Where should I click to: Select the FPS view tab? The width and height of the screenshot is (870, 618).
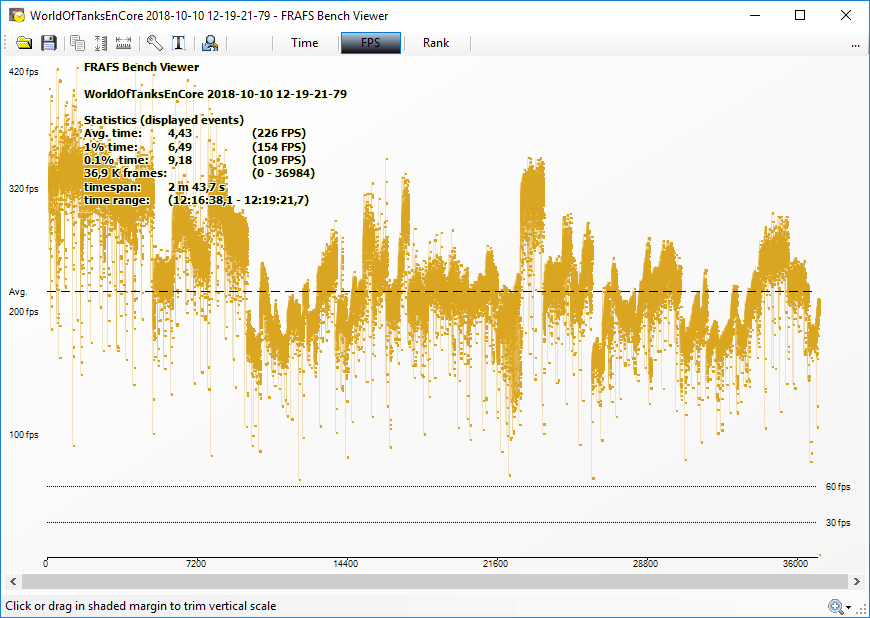tap(370, 43)
